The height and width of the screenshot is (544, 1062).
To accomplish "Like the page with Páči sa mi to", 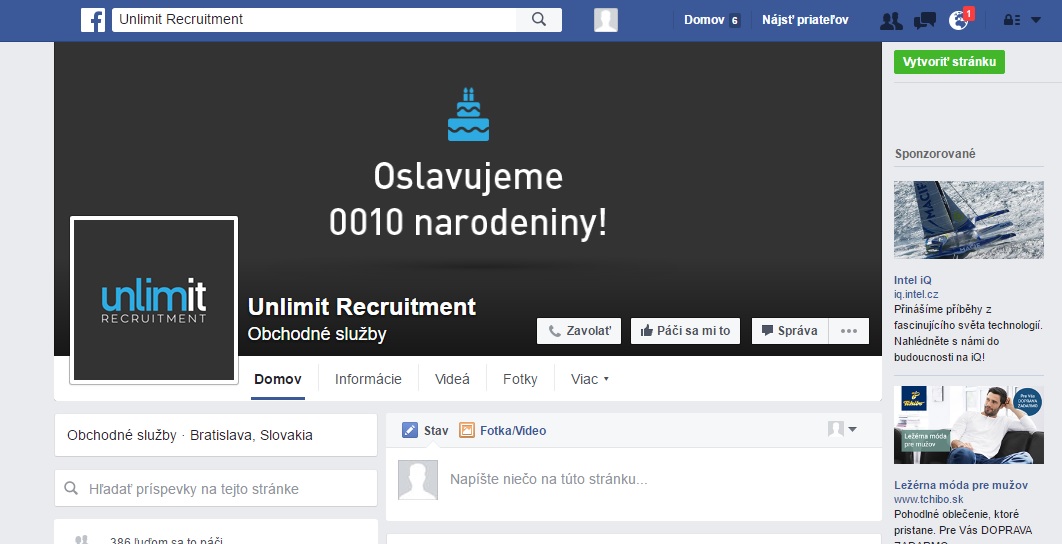I will coord(685,331).
